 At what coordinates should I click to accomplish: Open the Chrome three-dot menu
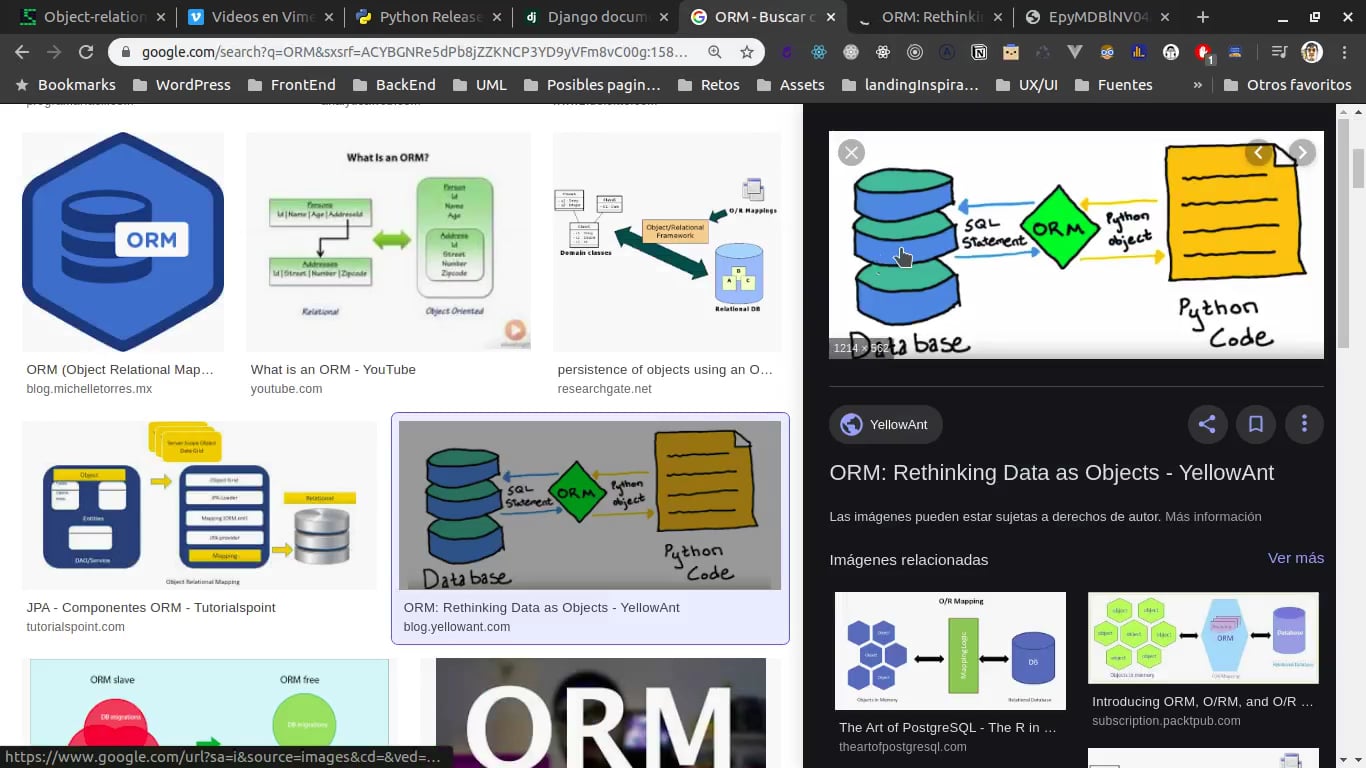point(1345,52)
